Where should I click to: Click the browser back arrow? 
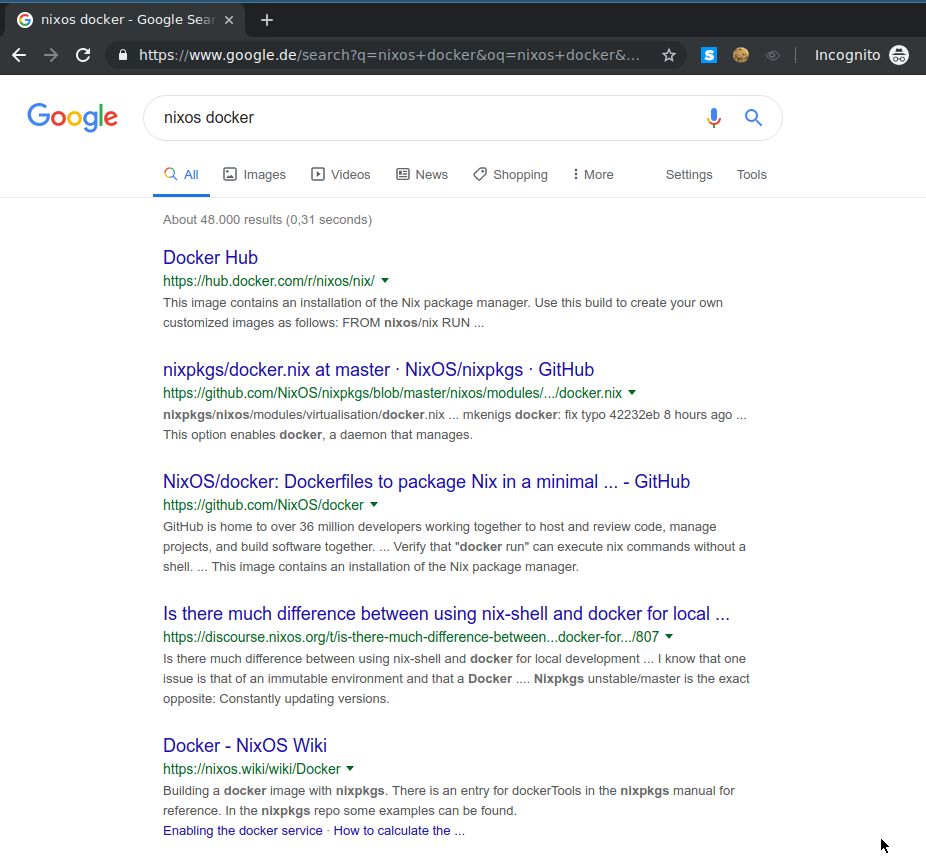click(19, 55)
